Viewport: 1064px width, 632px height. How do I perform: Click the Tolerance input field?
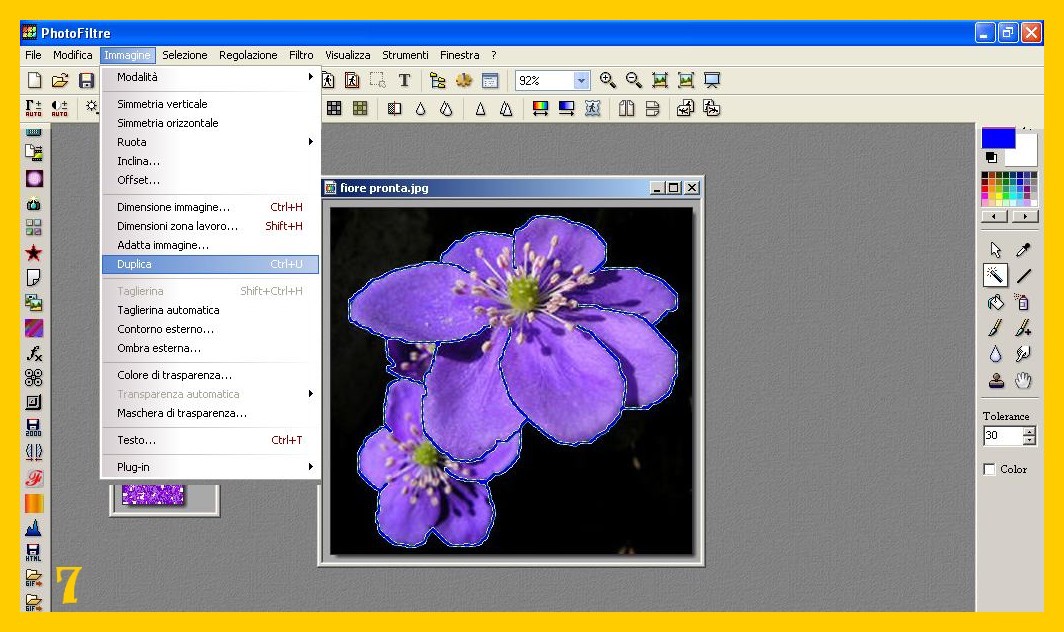point(1002,436)
